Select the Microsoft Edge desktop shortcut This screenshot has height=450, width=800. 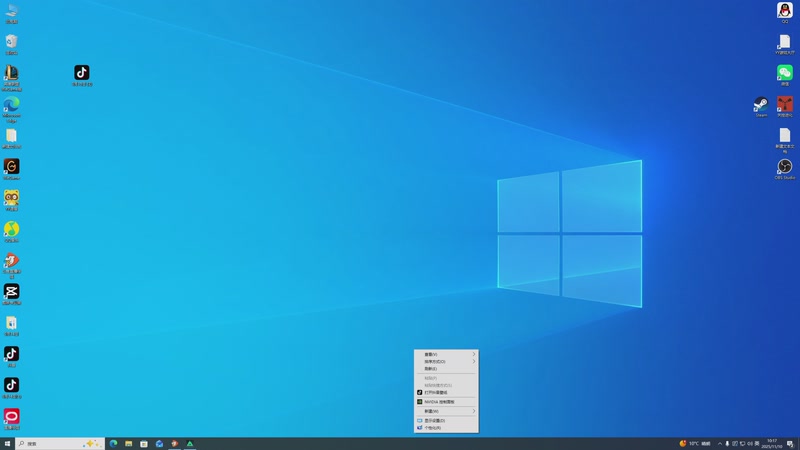pos(12,109)
